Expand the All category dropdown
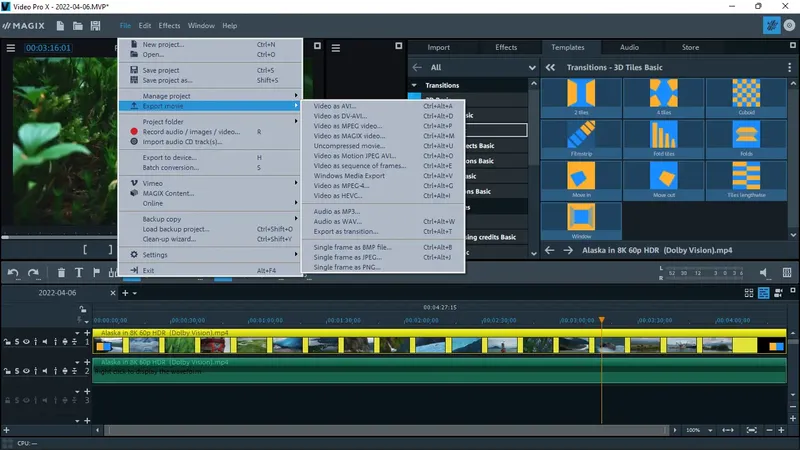This screenshot has width=800, height=450. tap(532, 67)
